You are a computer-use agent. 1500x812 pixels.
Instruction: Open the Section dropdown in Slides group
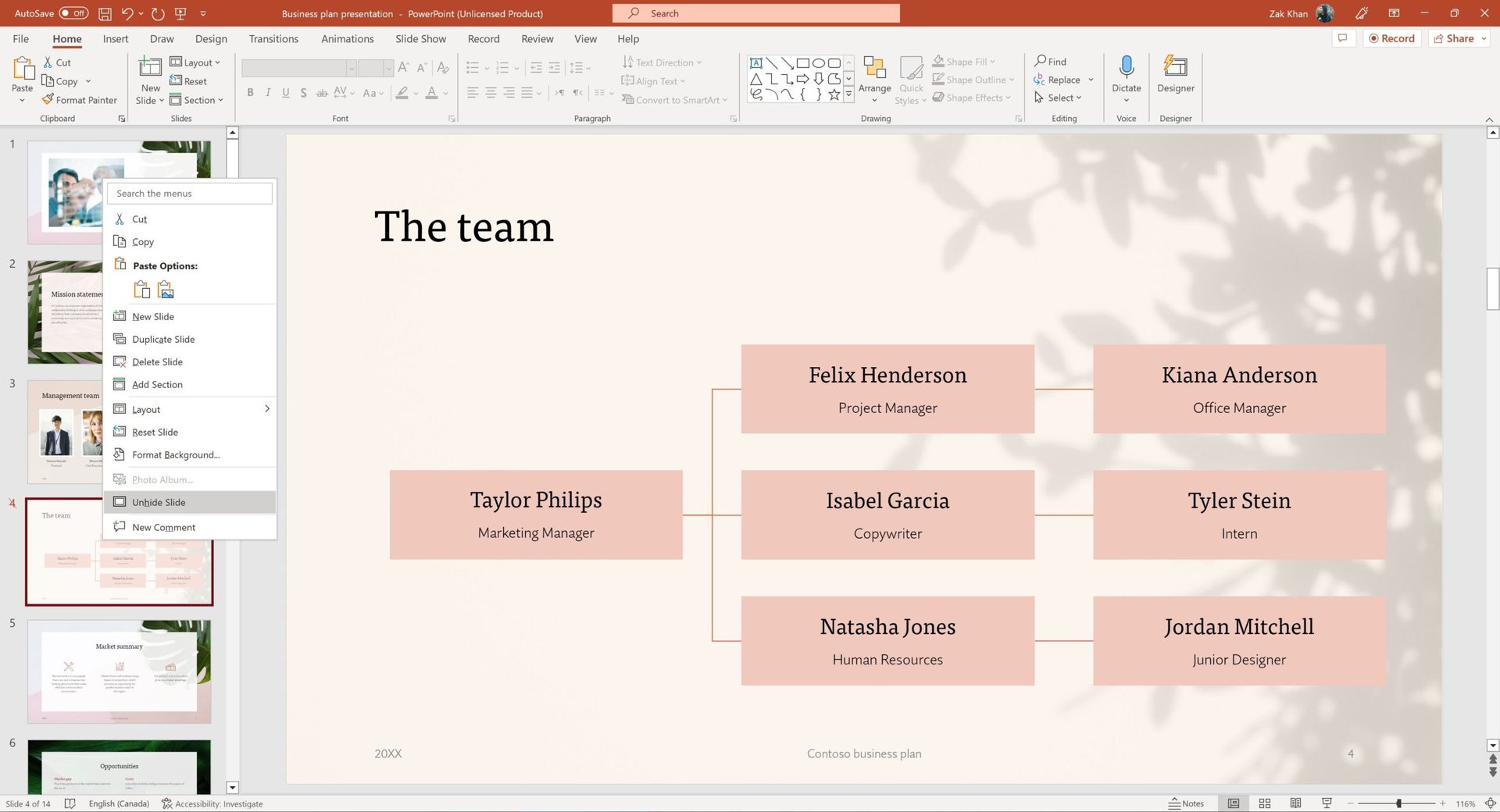[x=197, y=100]
